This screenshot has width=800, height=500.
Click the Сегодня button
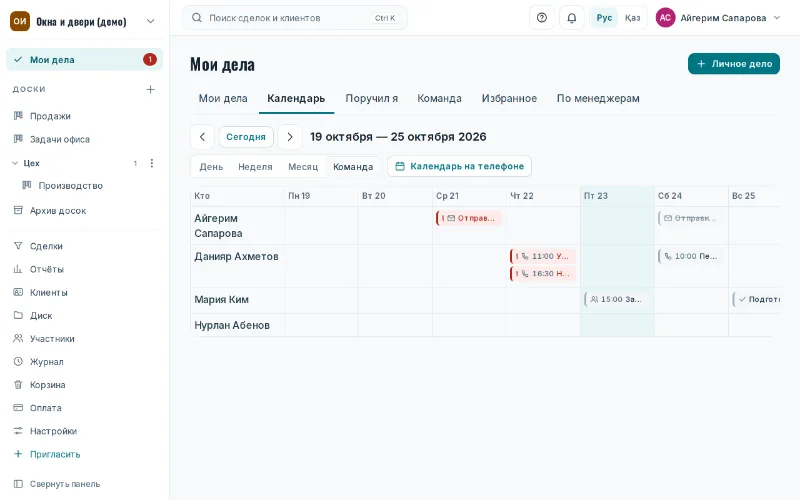pos(246,137)
